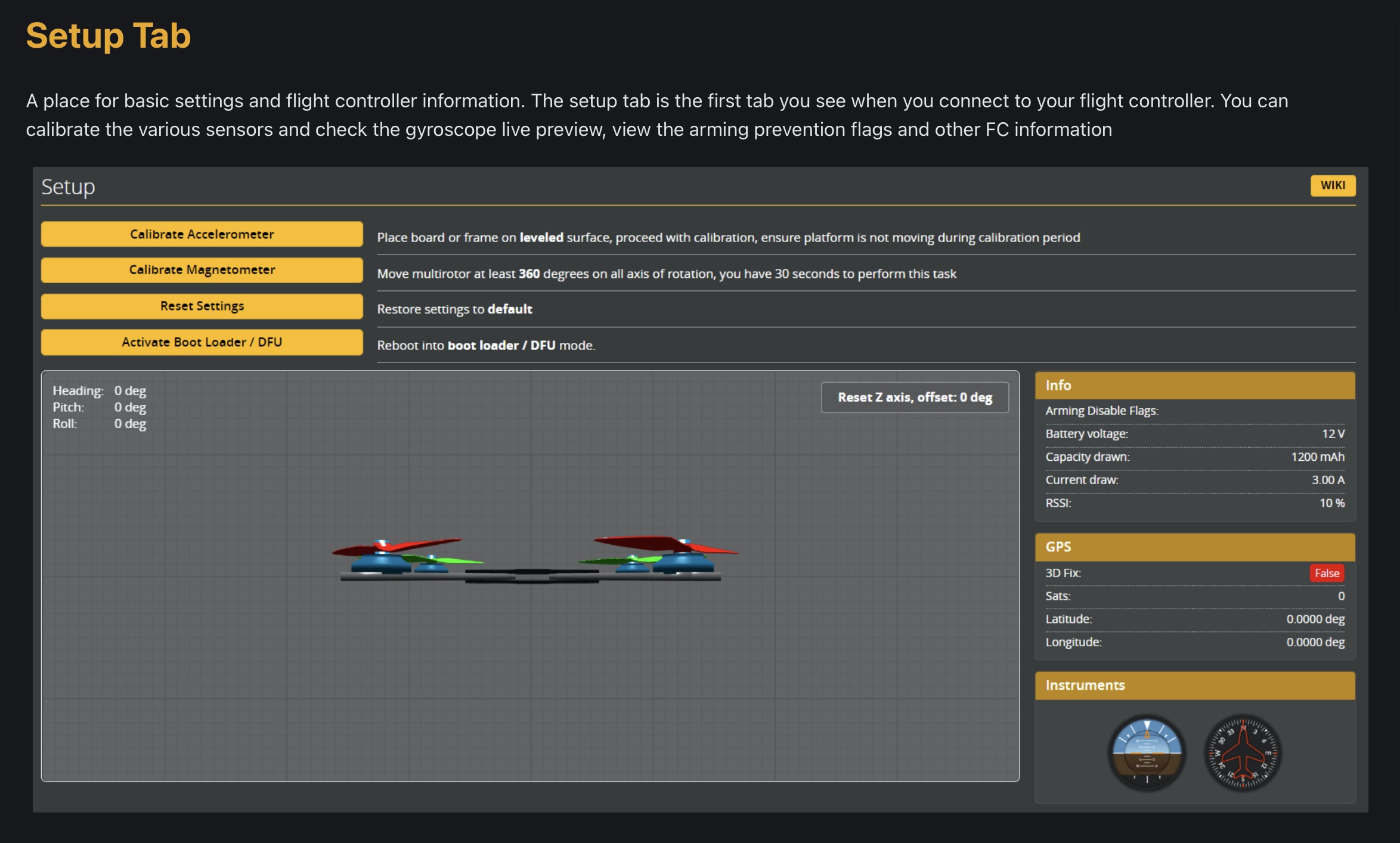Click the Arming Disable Flags row
The width and height of the screenshot is (1400, 843).
point(1195,411)
